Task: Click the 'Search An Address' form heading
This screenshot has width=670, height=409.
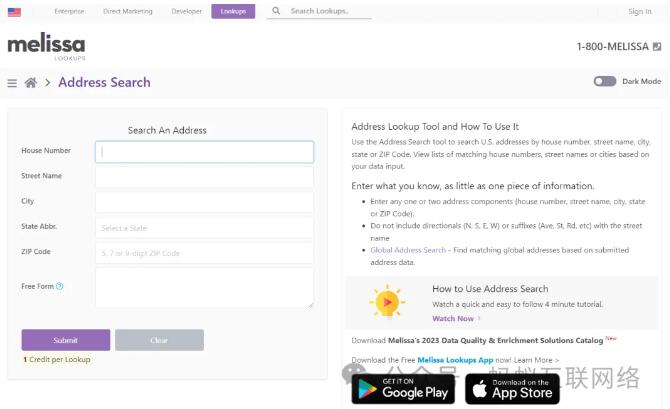Action: (167, 130)
